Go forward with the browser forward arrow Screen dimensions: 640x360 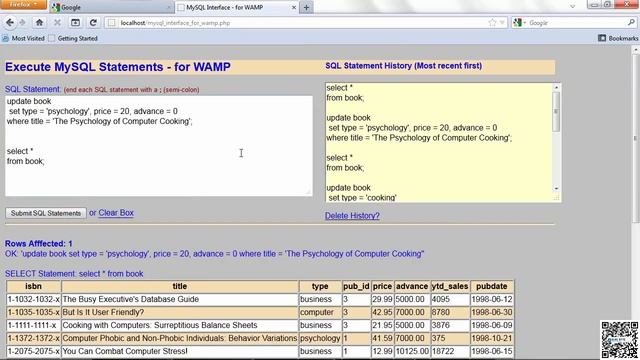click(x=22, y=23)
